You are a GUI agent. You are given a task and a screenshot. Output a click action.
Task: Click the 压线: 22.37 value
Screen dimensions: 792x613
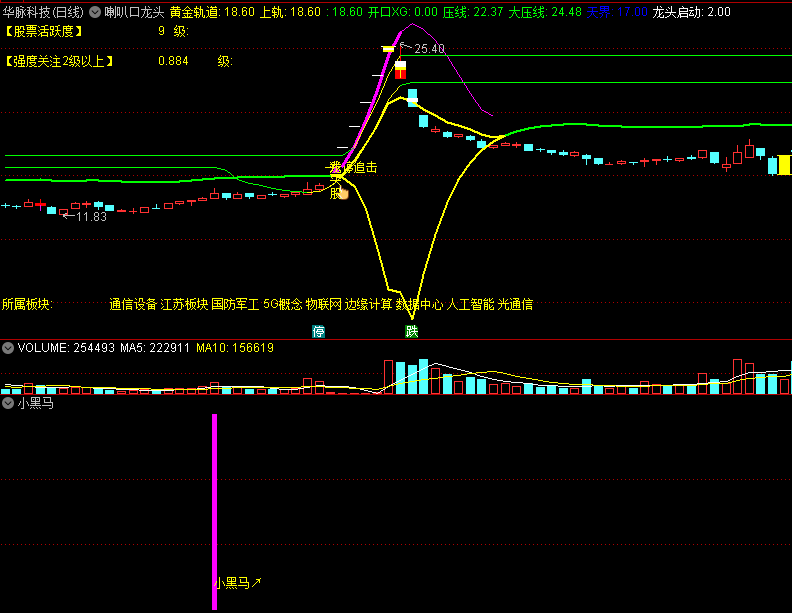point(473,12)
